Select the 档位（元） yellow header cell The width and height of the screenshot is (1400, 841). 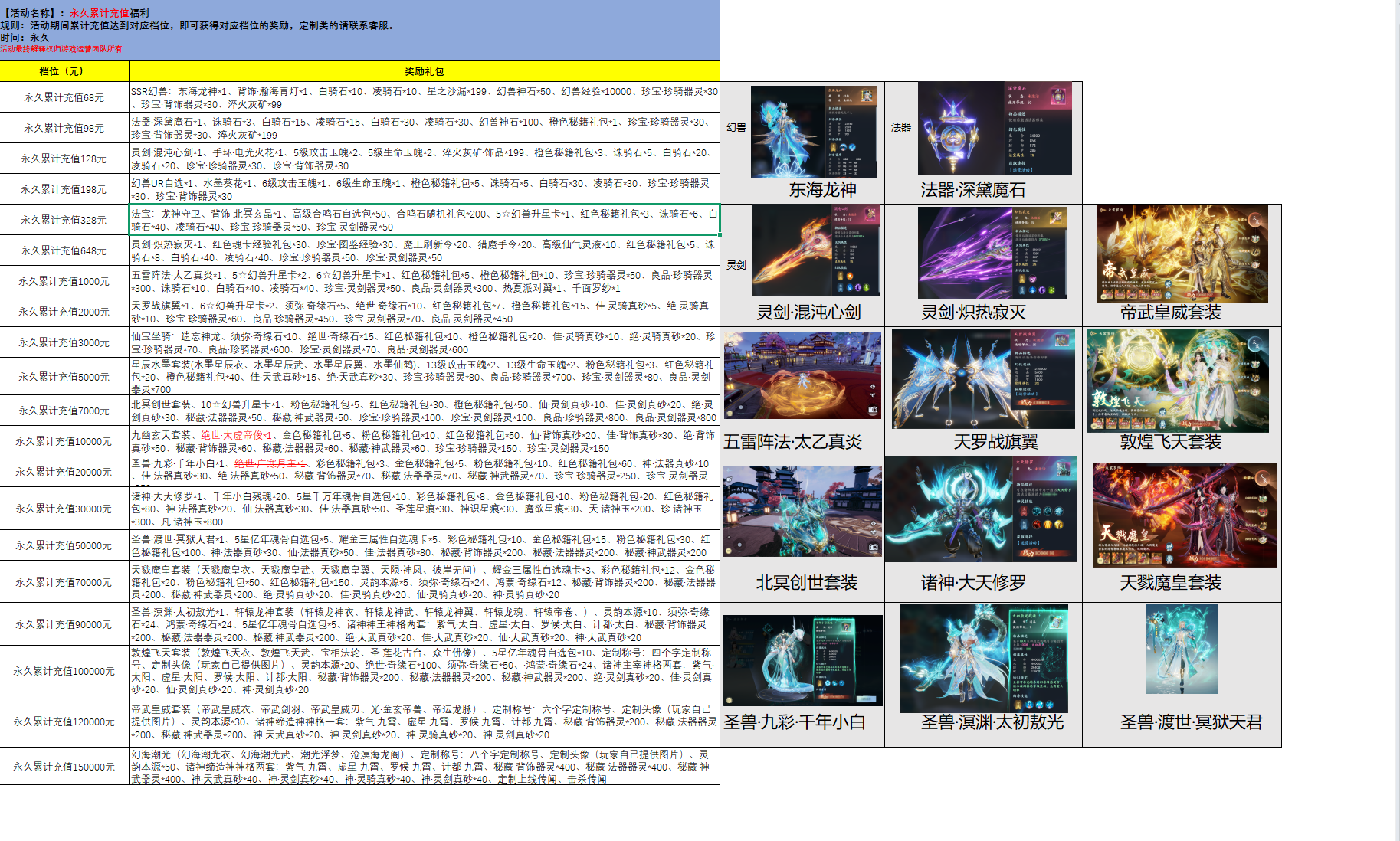coord(64,71)
